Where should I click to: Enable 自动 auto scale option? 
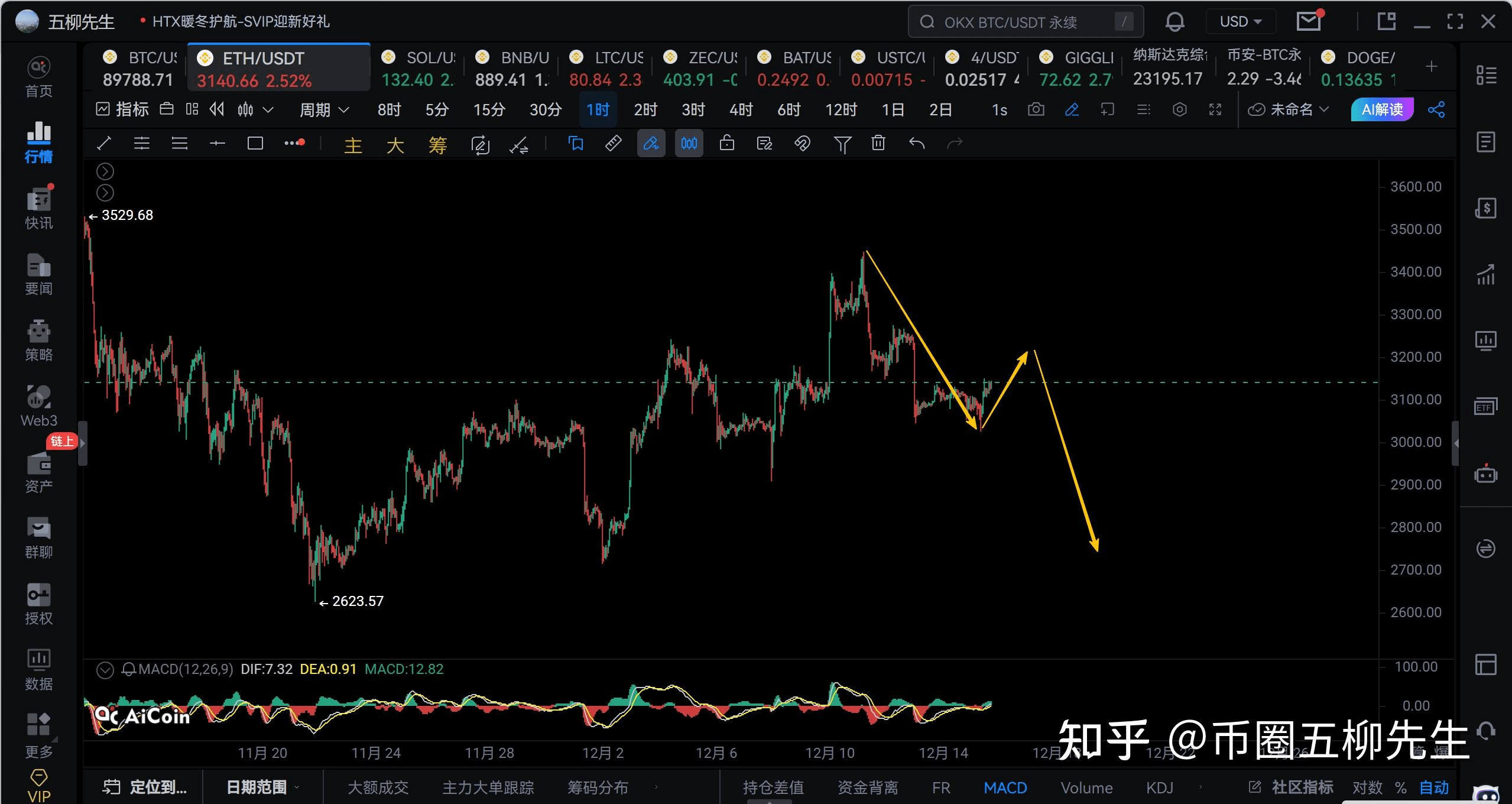(x=1434, y=787)
